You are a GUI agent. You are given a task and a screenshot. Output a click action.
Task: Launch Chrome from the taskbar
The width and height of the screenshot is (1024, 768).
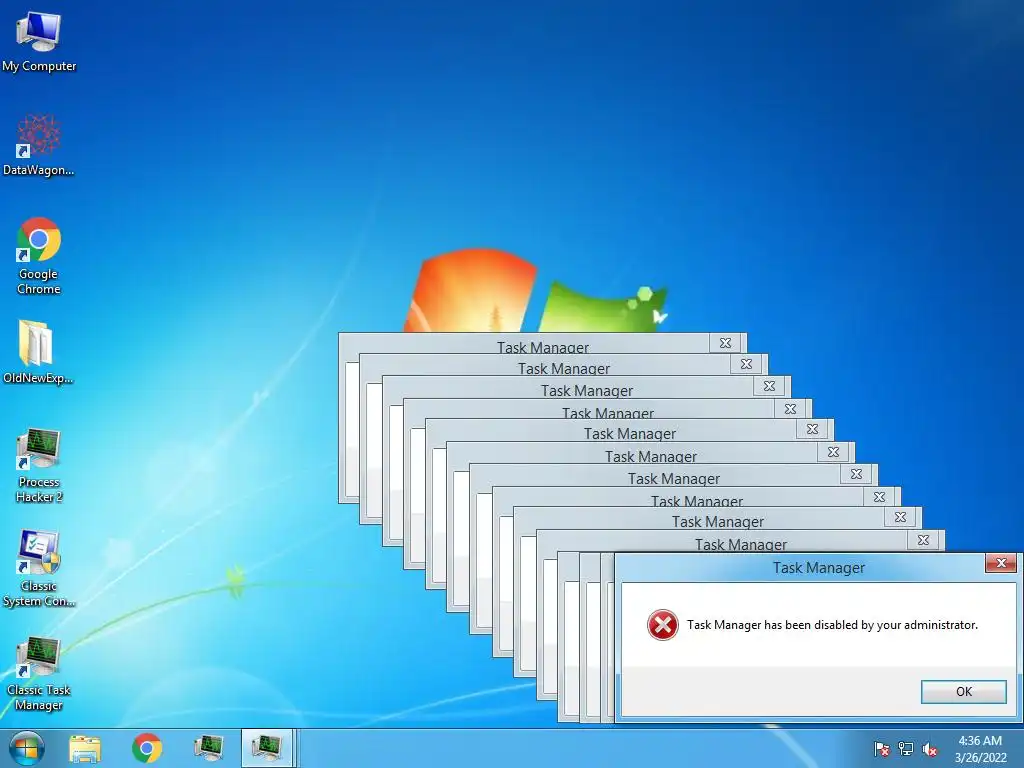coord(147,748)
